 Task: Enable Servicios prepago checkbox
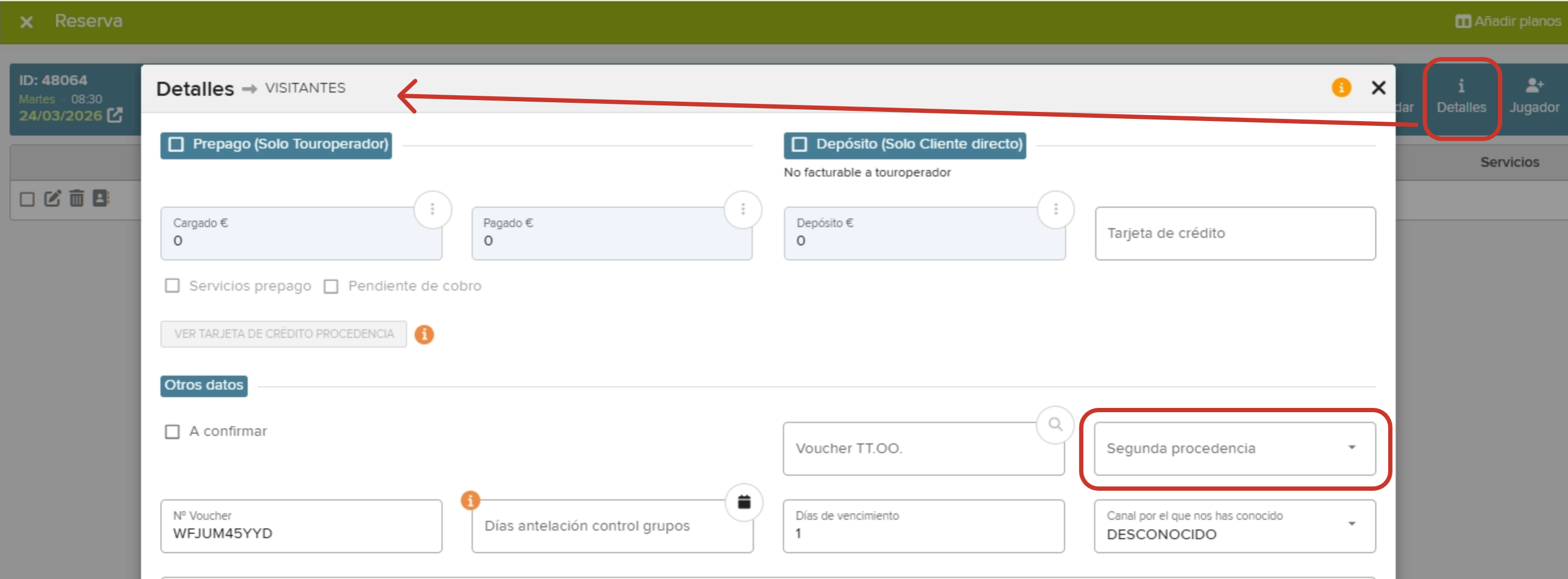(x=172, y=285)
